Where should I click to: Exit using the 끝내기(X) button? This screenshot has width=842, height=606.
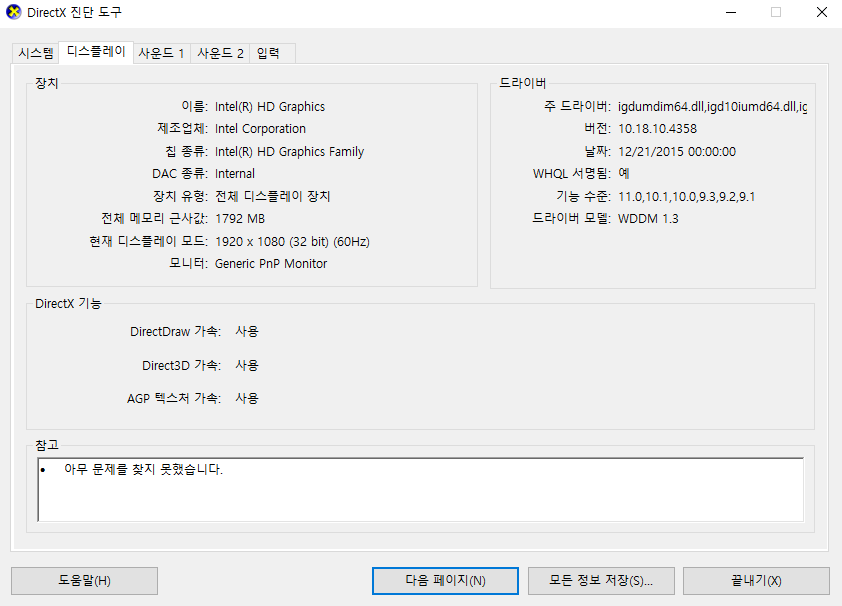point(756,581)
